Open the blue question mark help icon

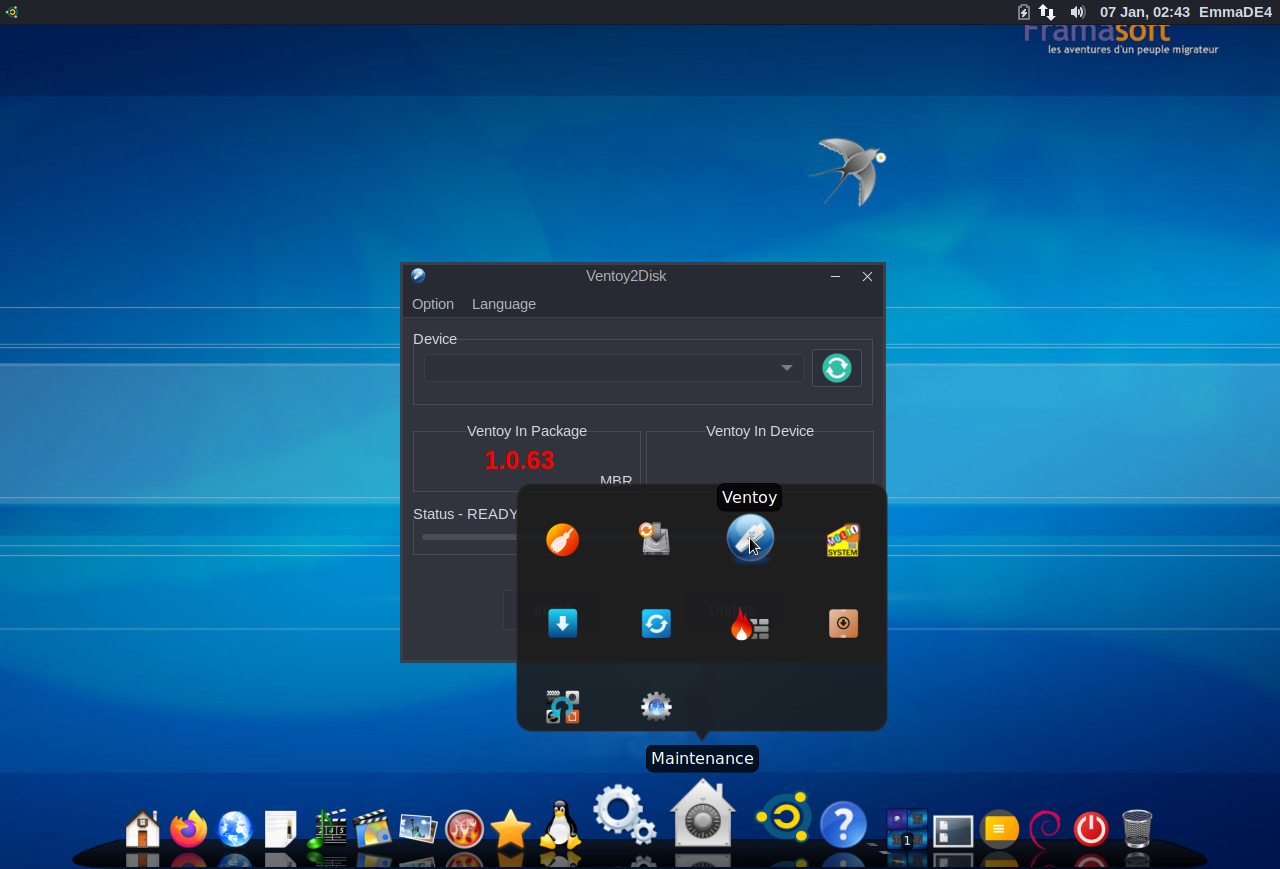coord(843,825)
